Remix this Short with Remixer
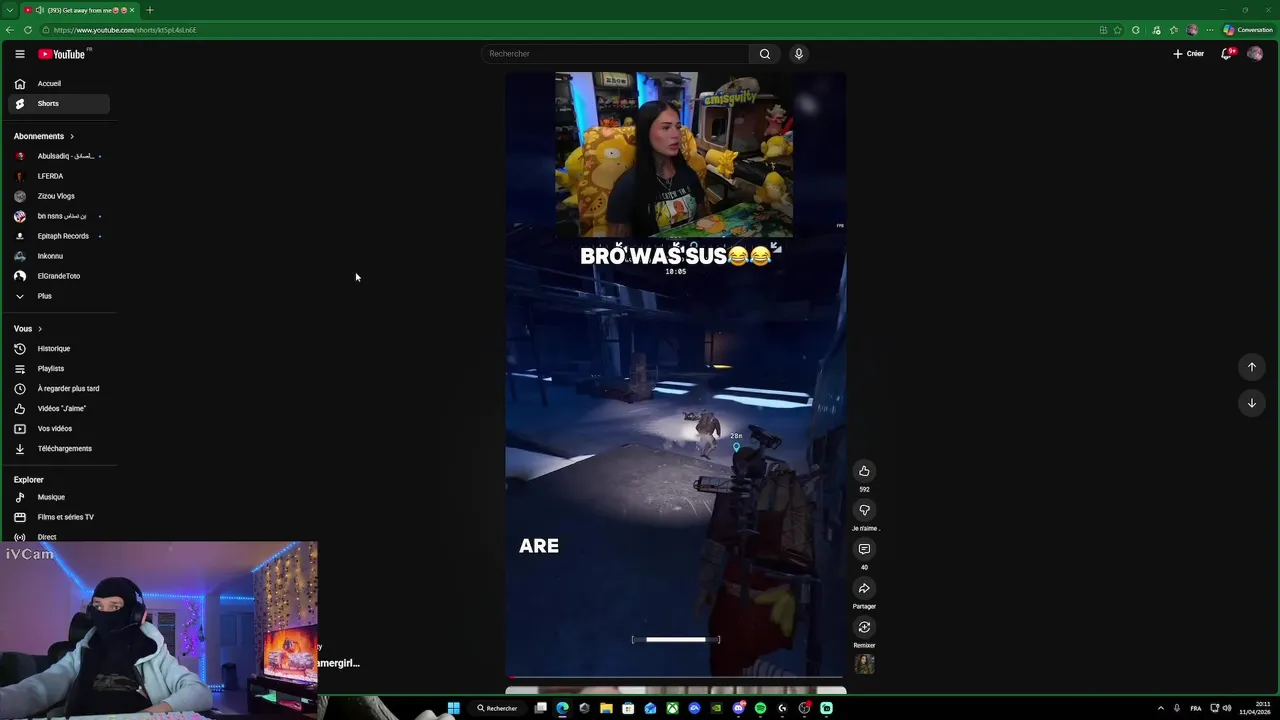 (864, 627)
